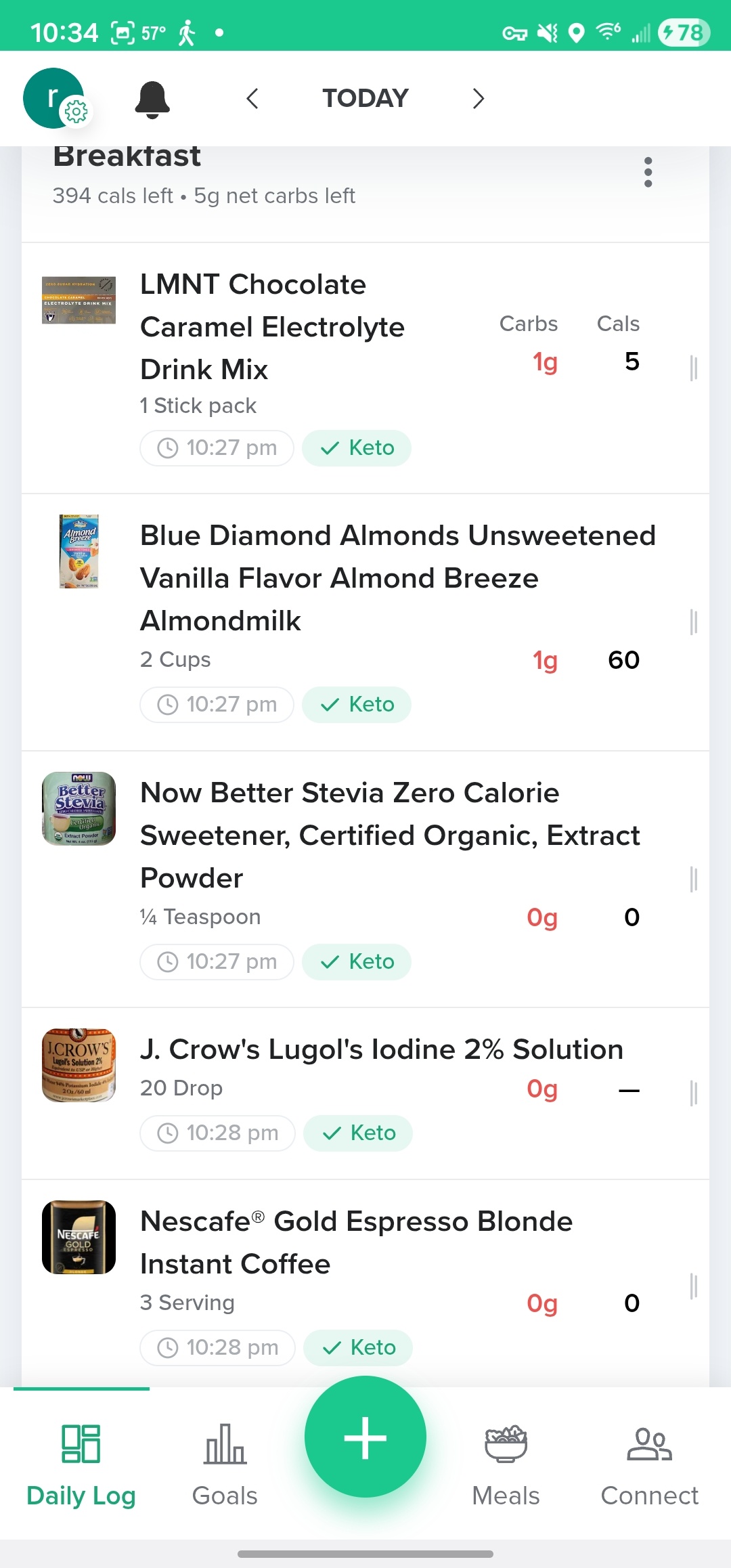The height and width of the screenshot is (1568, 731).
Task: Go to next day arrow
Action: point(478,99)
